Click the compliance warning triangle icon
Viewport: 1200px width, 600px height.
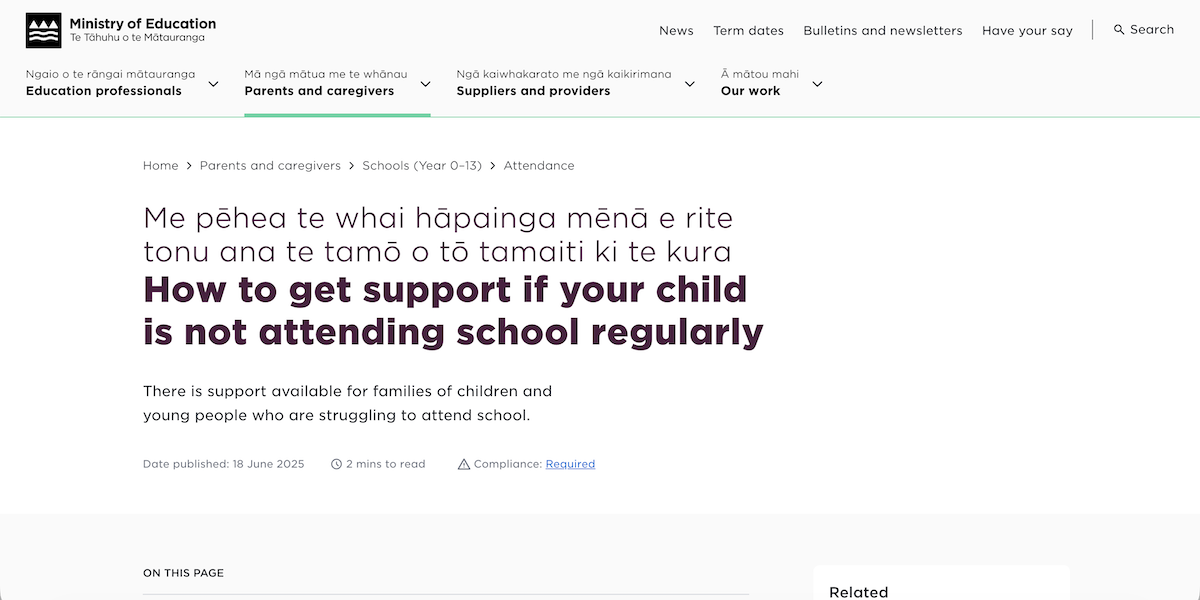463,463
